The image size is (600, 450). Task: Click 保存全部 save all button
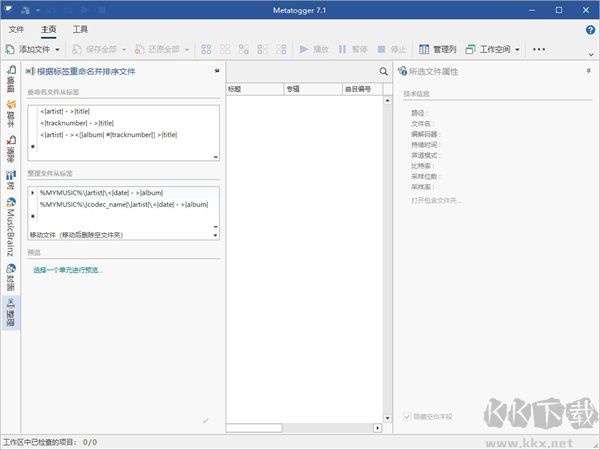click(95, 49)
